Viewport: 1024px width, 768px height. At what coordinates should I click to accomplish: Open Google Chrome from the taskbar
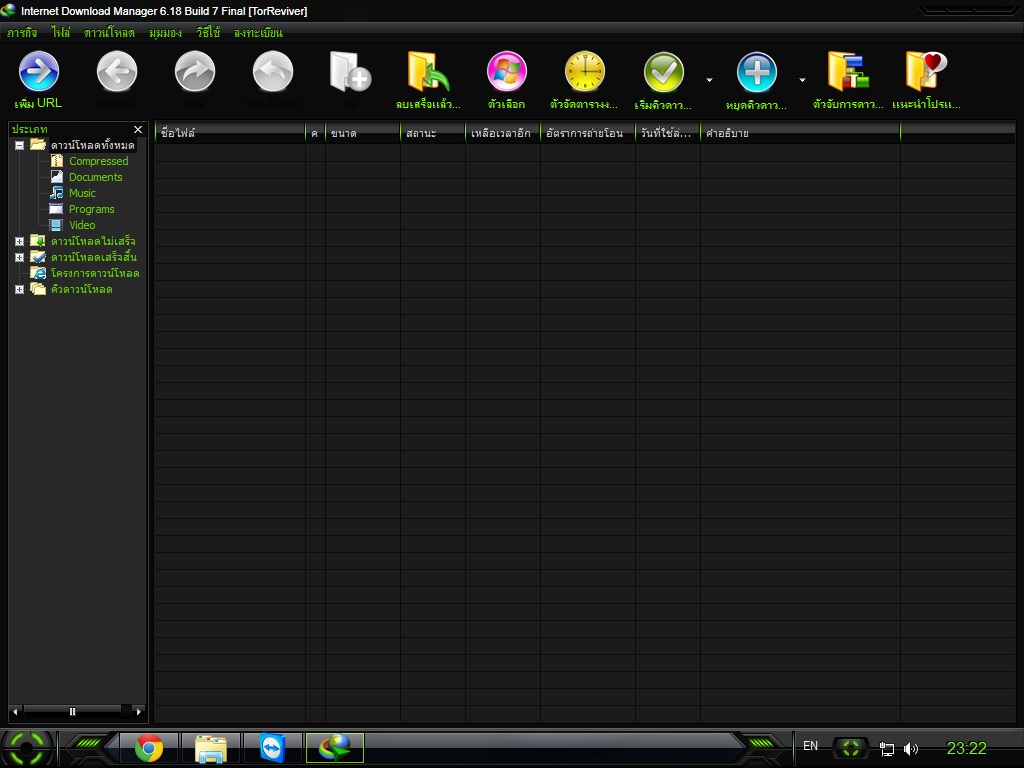tap(149, 748)
